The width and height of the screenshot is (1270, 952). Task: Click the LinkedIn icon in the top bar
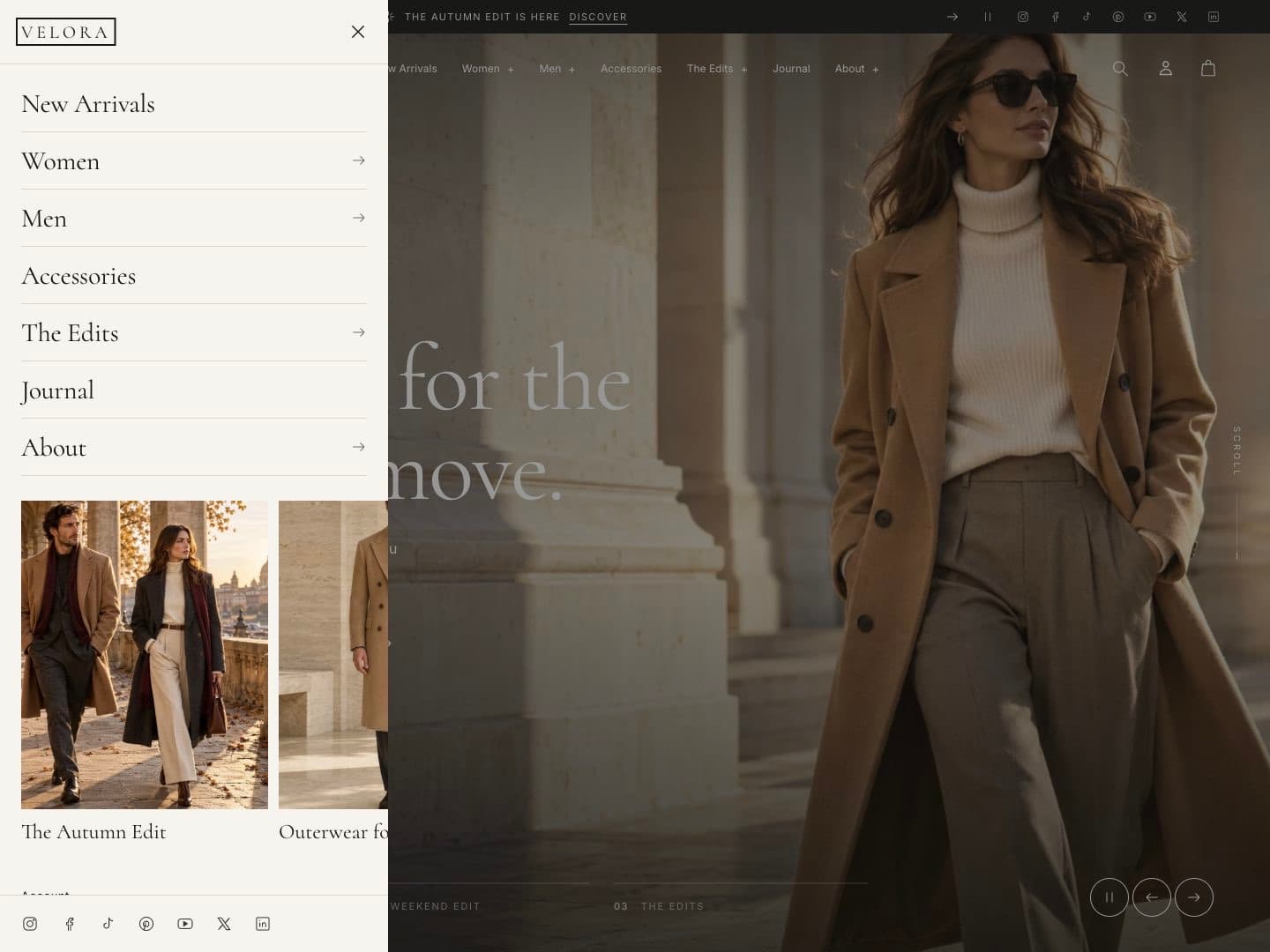click(x=1214, y=17)
